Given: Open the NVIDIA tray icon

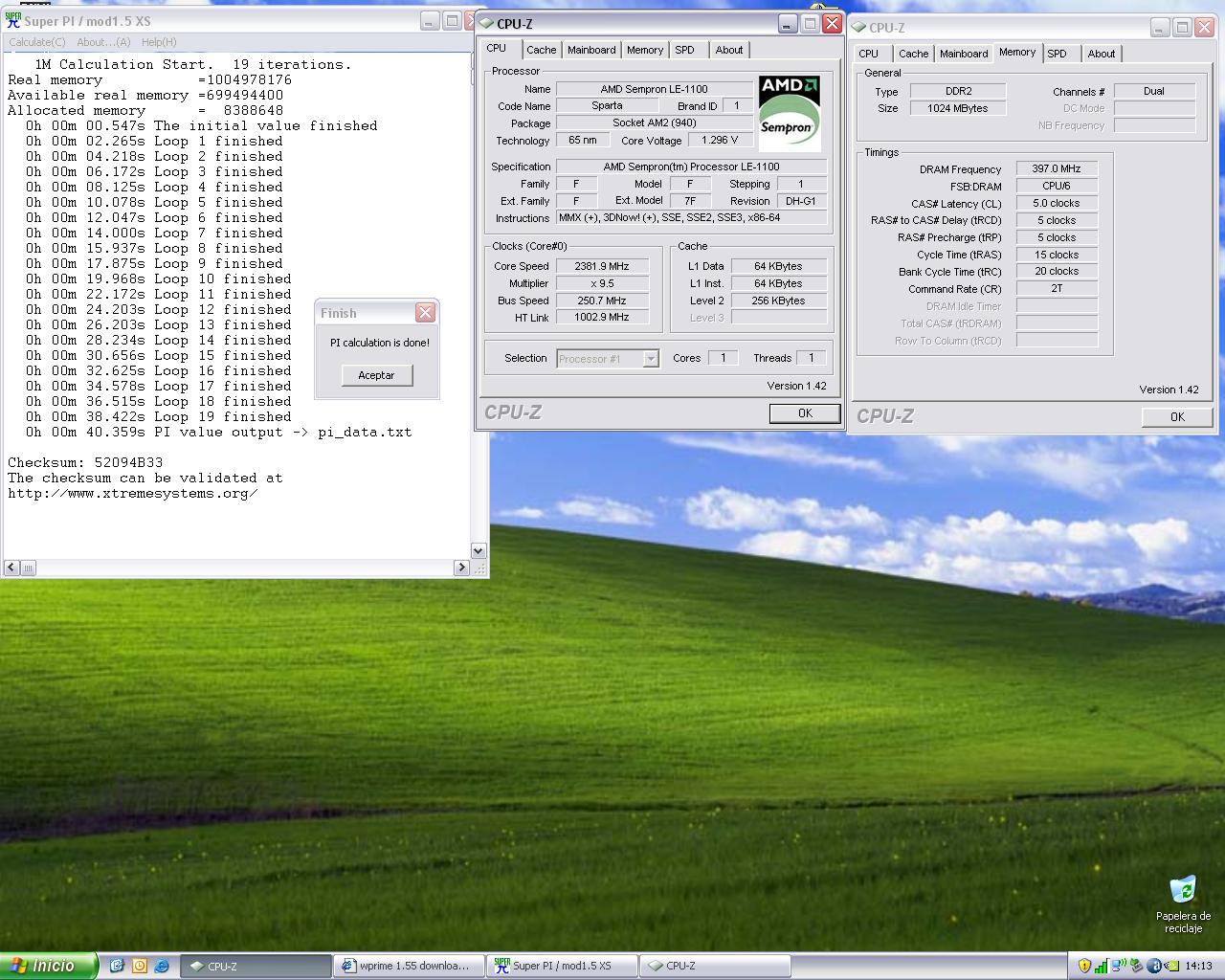Looking at the screenshot, I should tap(1171, 966).
